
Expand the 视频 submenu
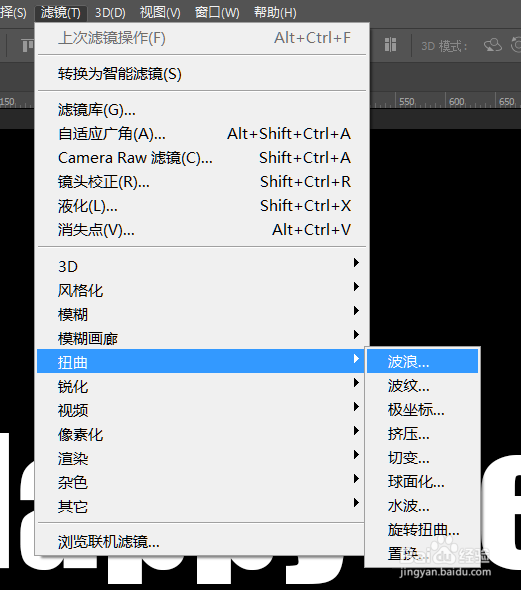202,411
